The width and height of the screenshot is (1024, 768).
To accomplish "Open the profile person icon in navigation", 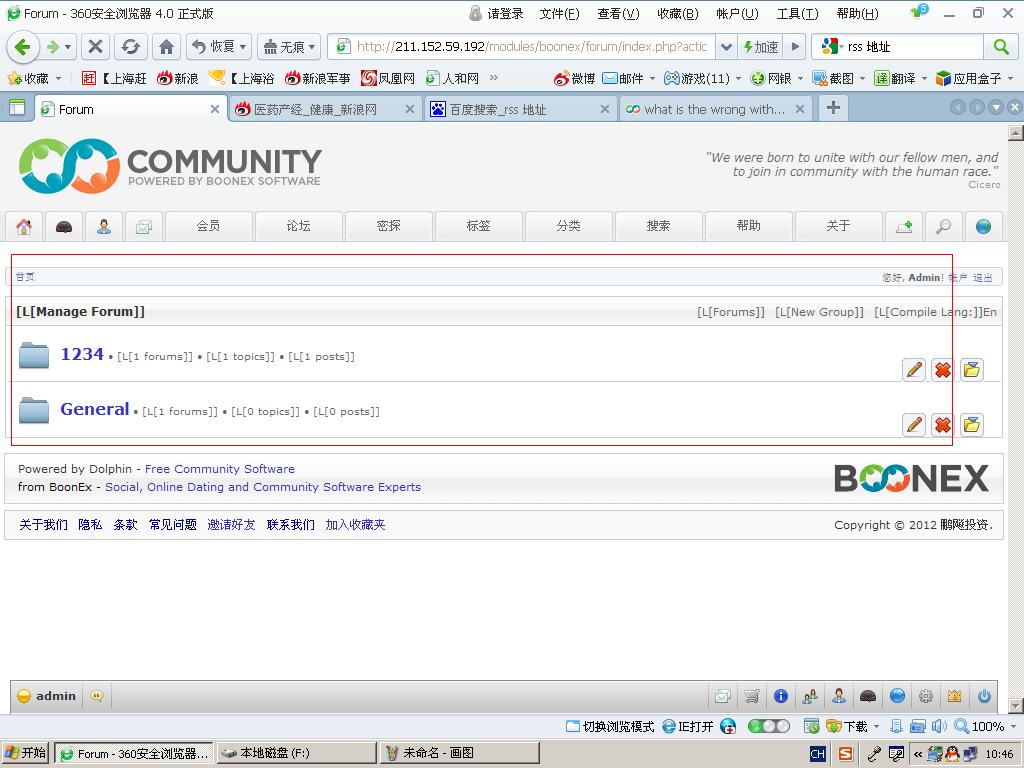I will coord(104,227).
